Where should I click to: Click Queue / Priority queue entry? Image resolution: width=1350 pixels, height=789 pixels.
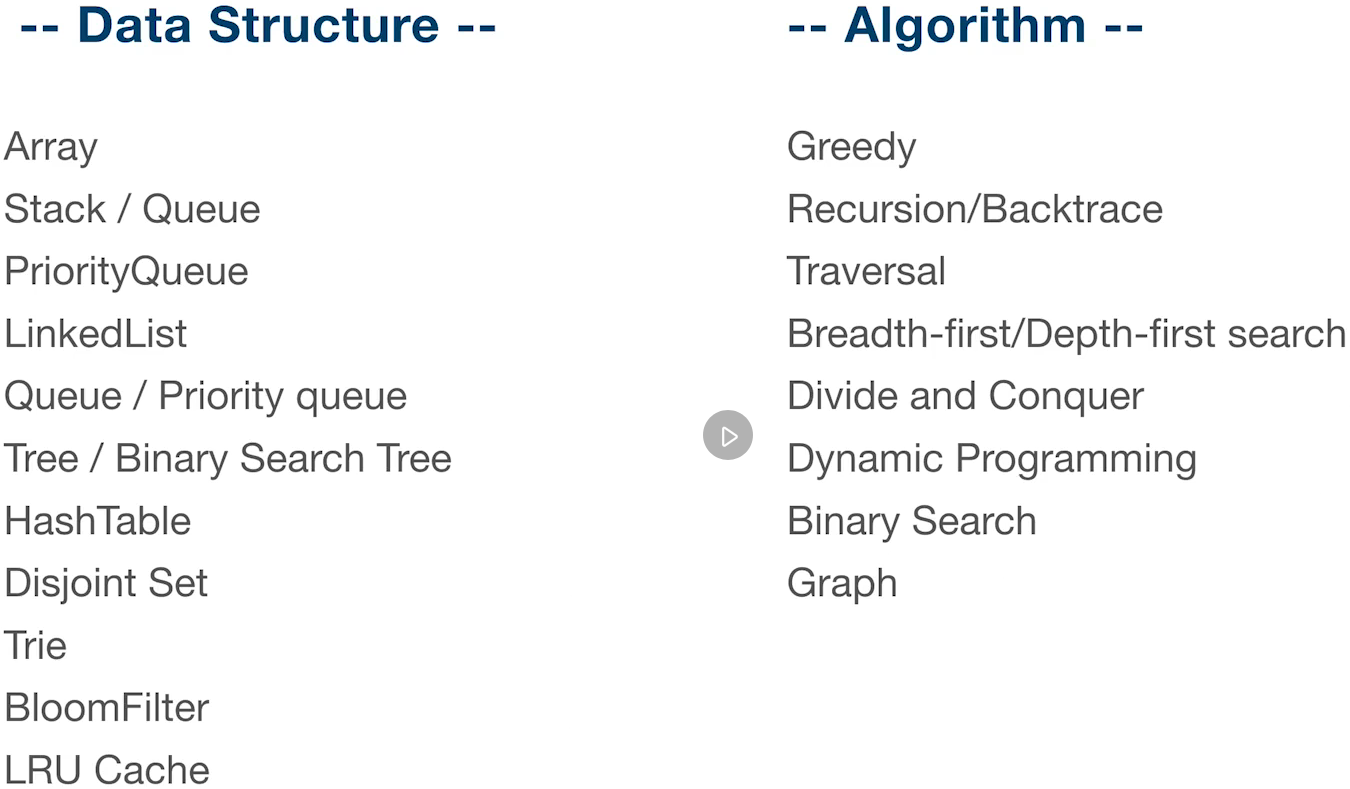(x=206, y=397)
